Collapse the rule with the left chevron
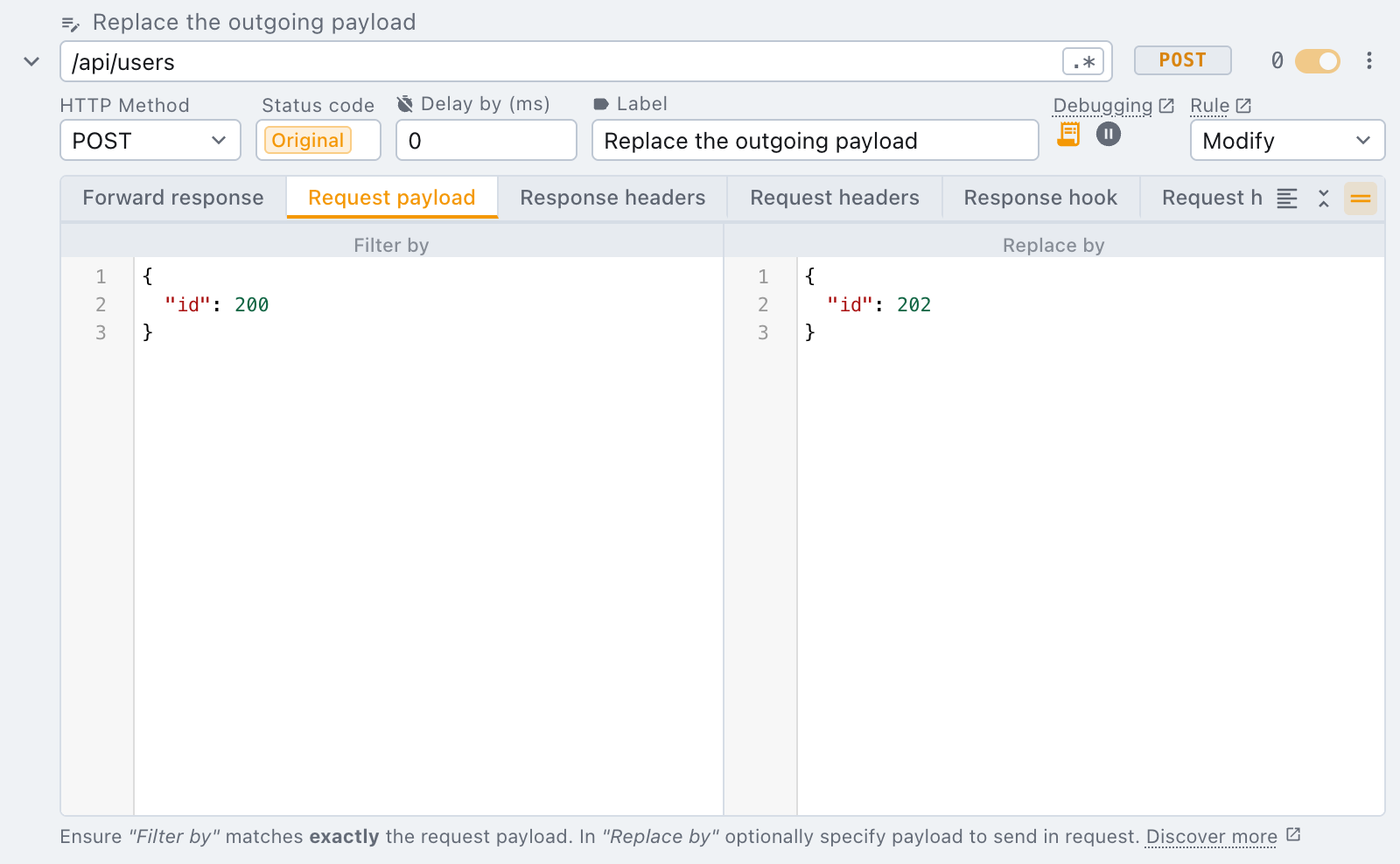Viewport: 1400px width, 864px height. click(31, 61)
